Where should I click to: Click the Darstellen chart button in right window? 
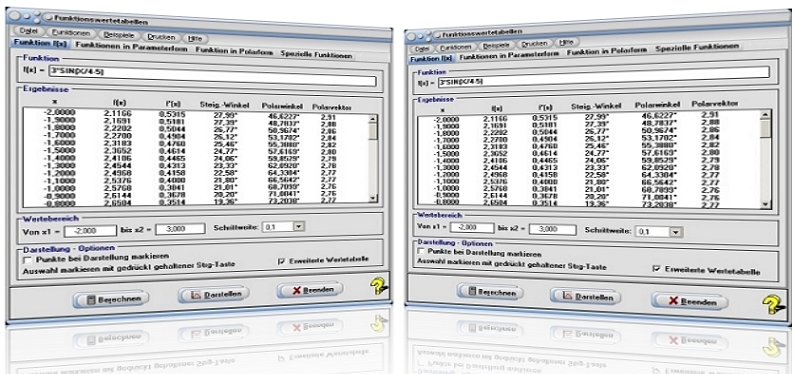pyautogui.click(x=585, y=297)
